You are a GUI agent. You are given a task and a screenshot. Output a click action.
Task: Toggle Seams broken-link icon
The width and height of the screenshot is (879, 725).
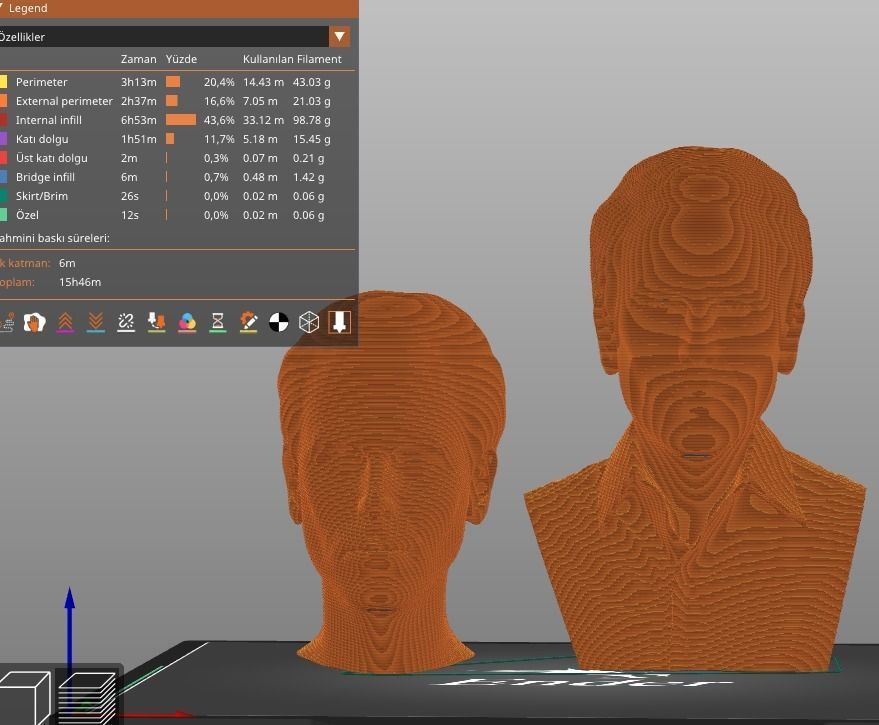coord(126,322)
